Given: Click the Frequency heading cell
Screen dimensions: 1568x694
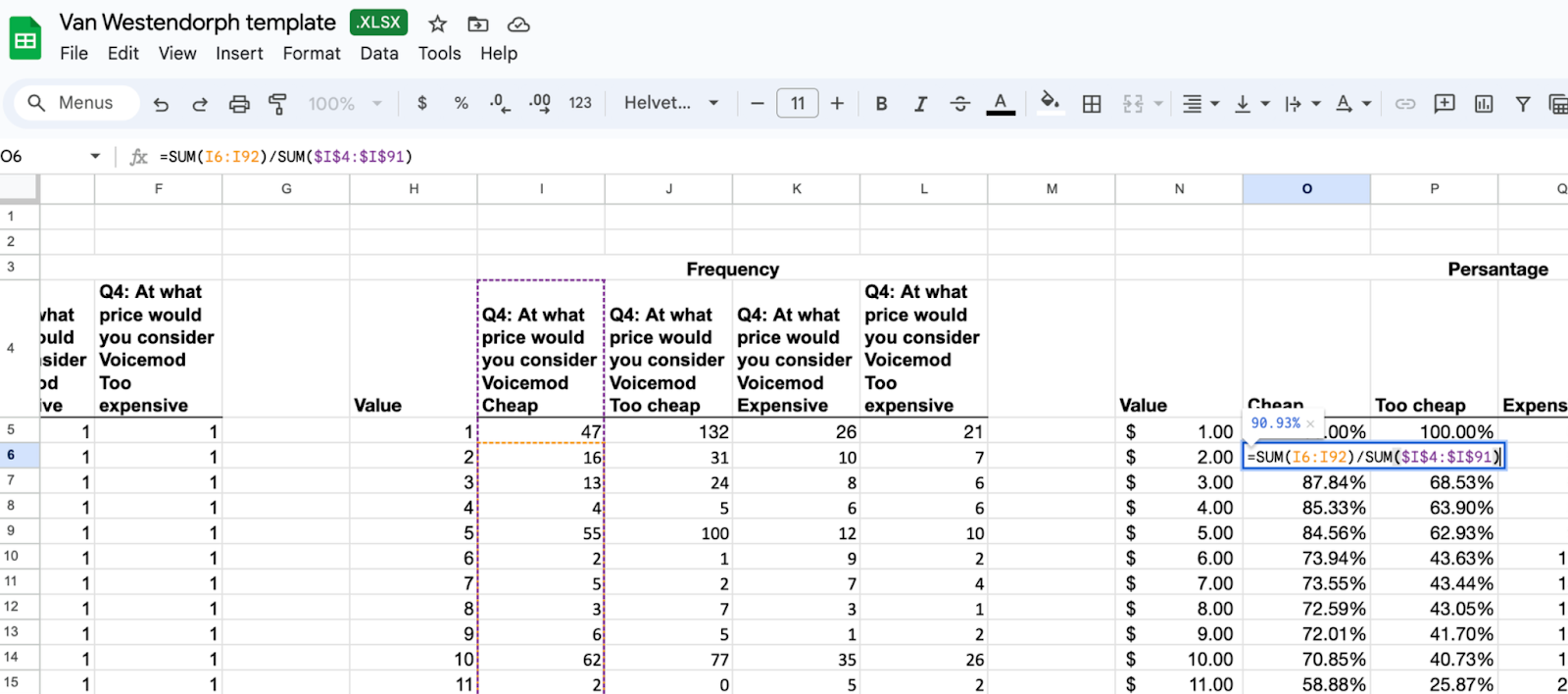Looking at the screenshot, I should point(732,268).
